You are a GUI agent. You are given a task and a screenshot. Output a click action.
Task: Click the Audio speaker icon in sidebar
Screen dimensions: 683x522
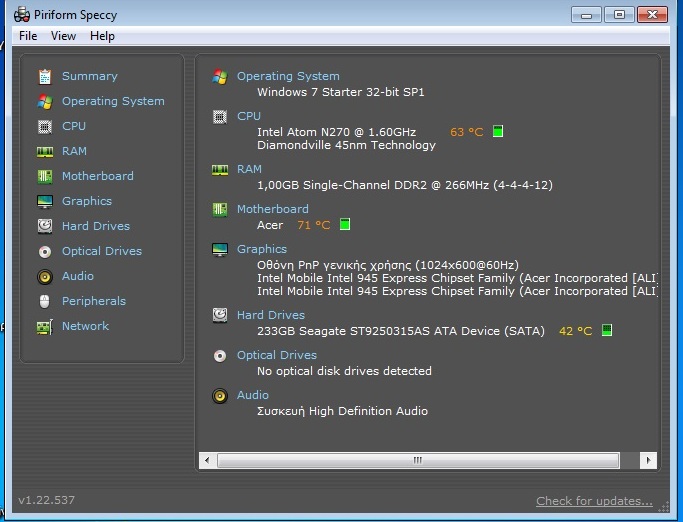pos(45,277)
